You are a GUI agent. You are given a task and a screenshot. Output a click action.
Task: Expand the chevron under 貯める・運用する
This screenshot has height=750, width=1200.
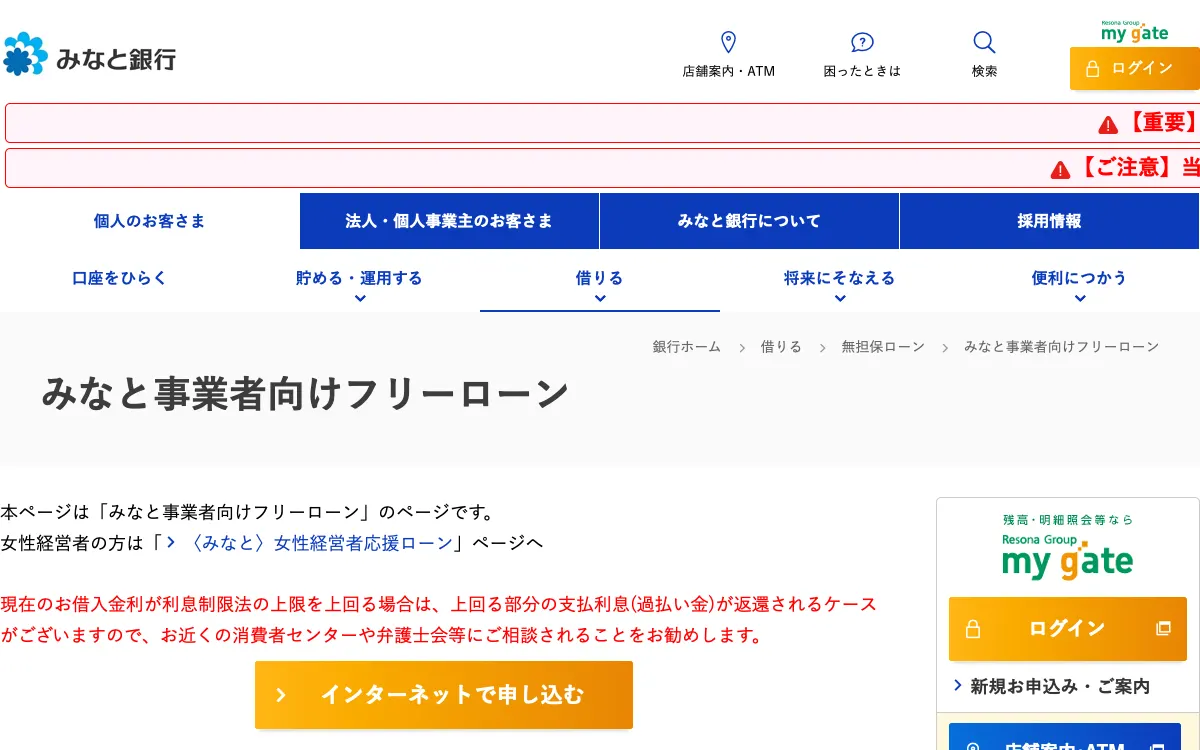pyautogui.click(x=360, y=298)
